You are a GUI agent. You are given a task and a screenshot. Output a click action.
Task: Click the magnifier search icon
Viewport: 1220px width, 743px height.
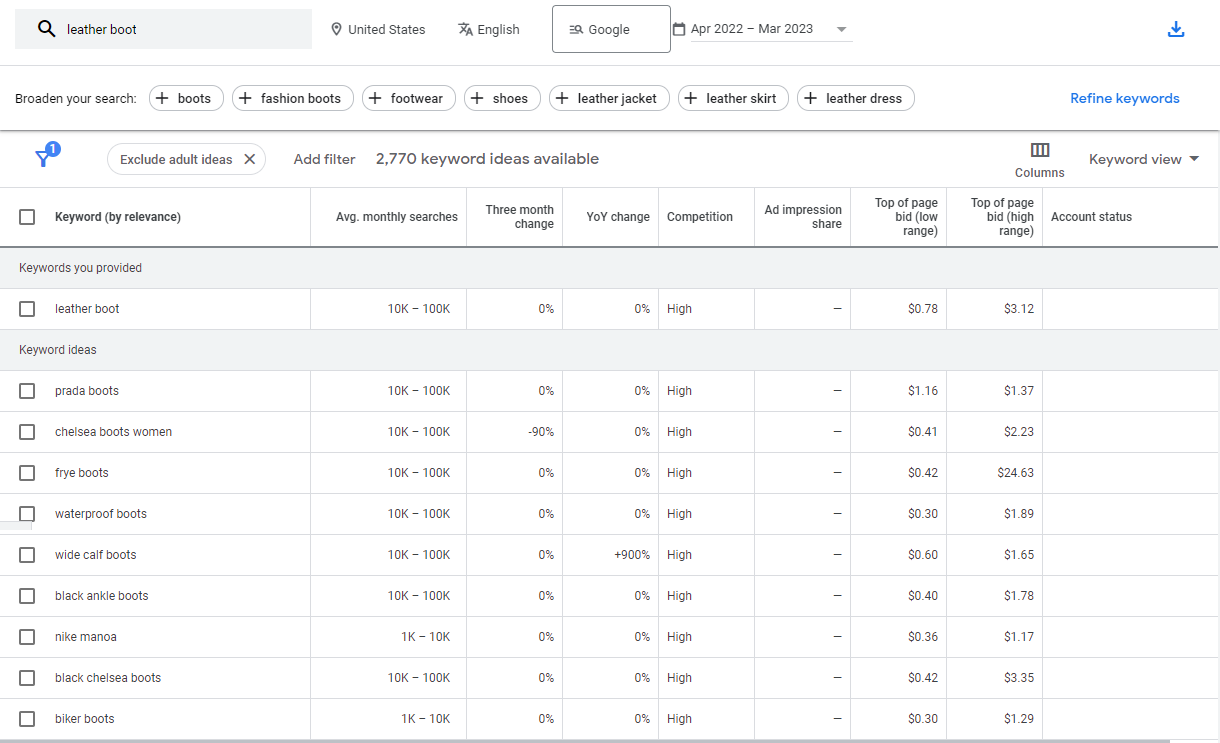[x=46, y=29]
